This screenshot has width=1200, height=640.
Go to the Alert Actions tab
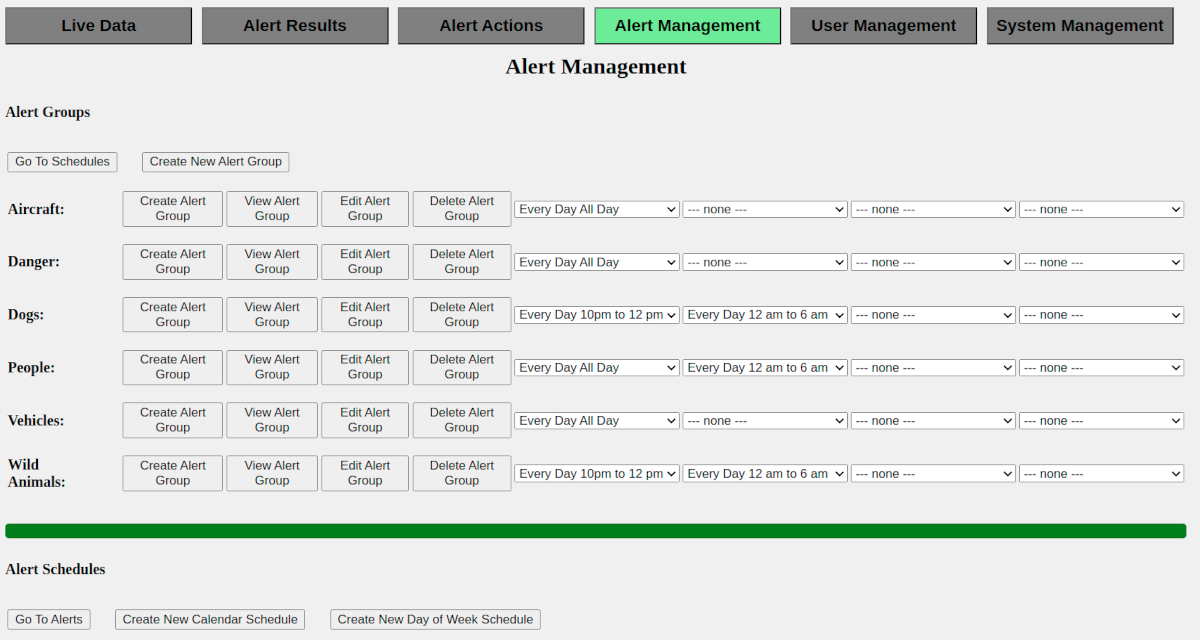(491, 26)
